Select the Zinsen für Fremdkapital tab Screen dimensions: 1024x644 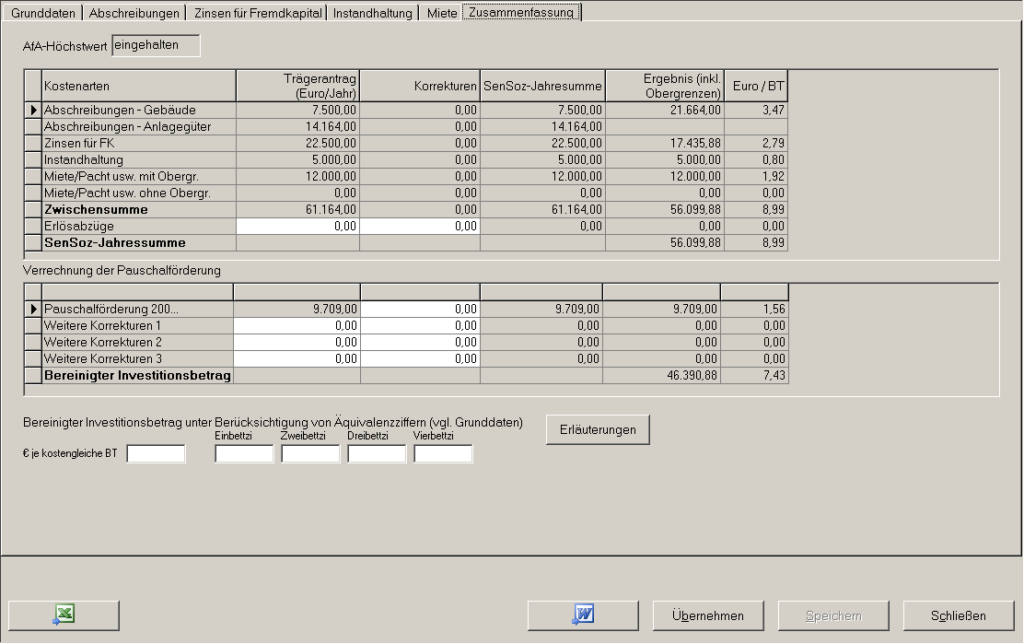coord(257,13)
